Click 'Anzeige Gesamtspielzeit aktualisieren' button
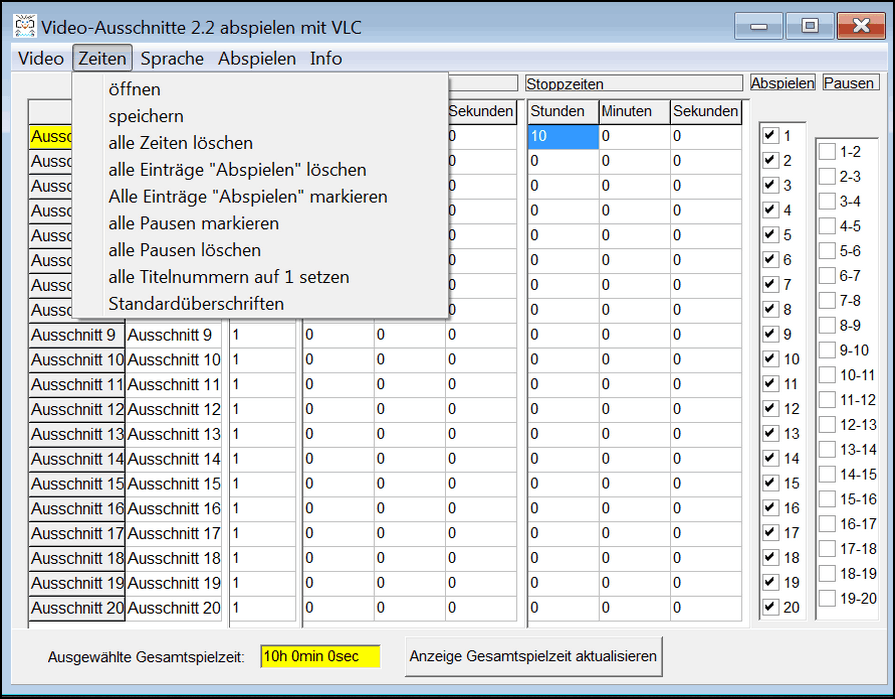 click(534, 656)
